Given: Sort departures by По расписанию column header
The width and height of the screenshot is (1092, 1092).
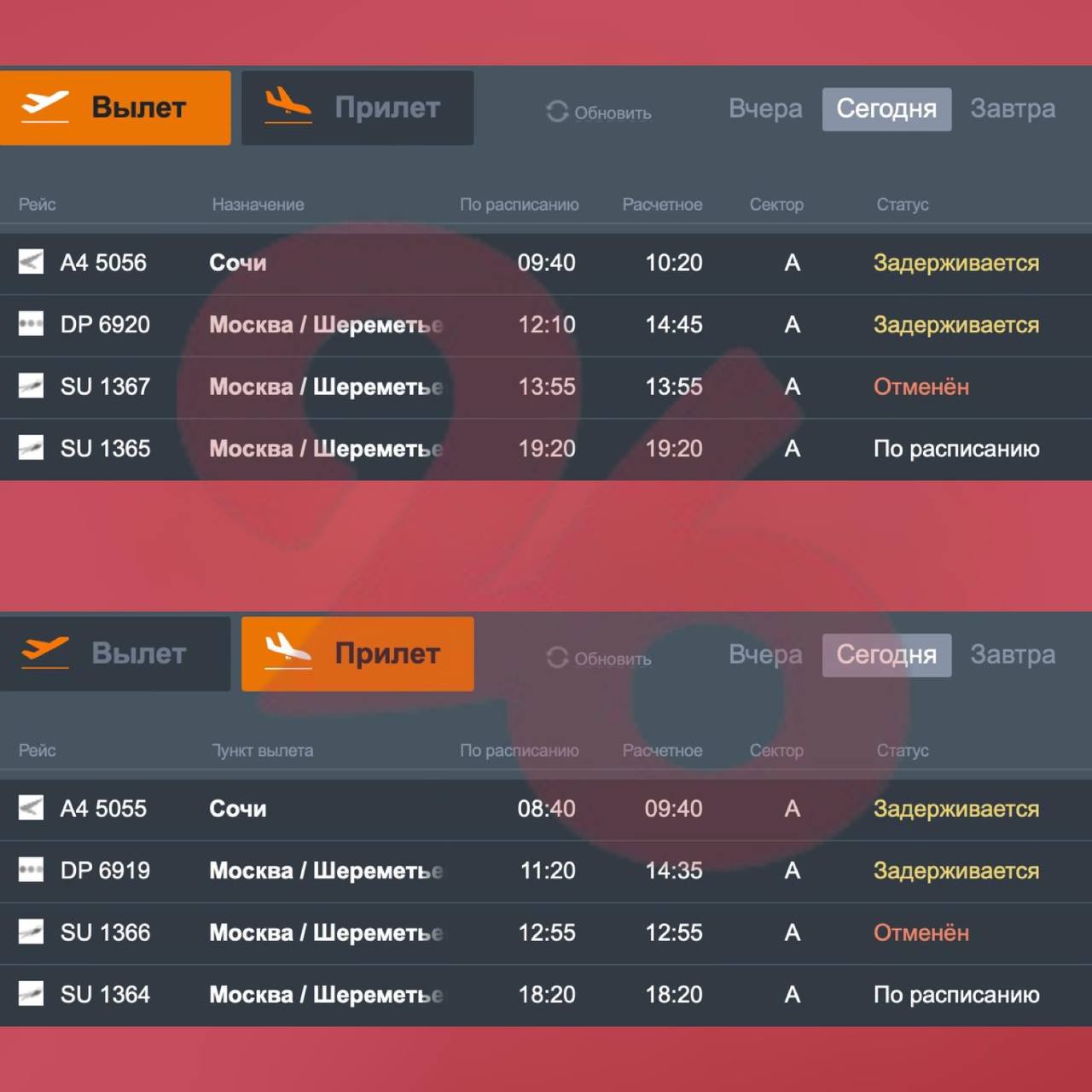Looking at the screenshot, I should tap(519, 205).
